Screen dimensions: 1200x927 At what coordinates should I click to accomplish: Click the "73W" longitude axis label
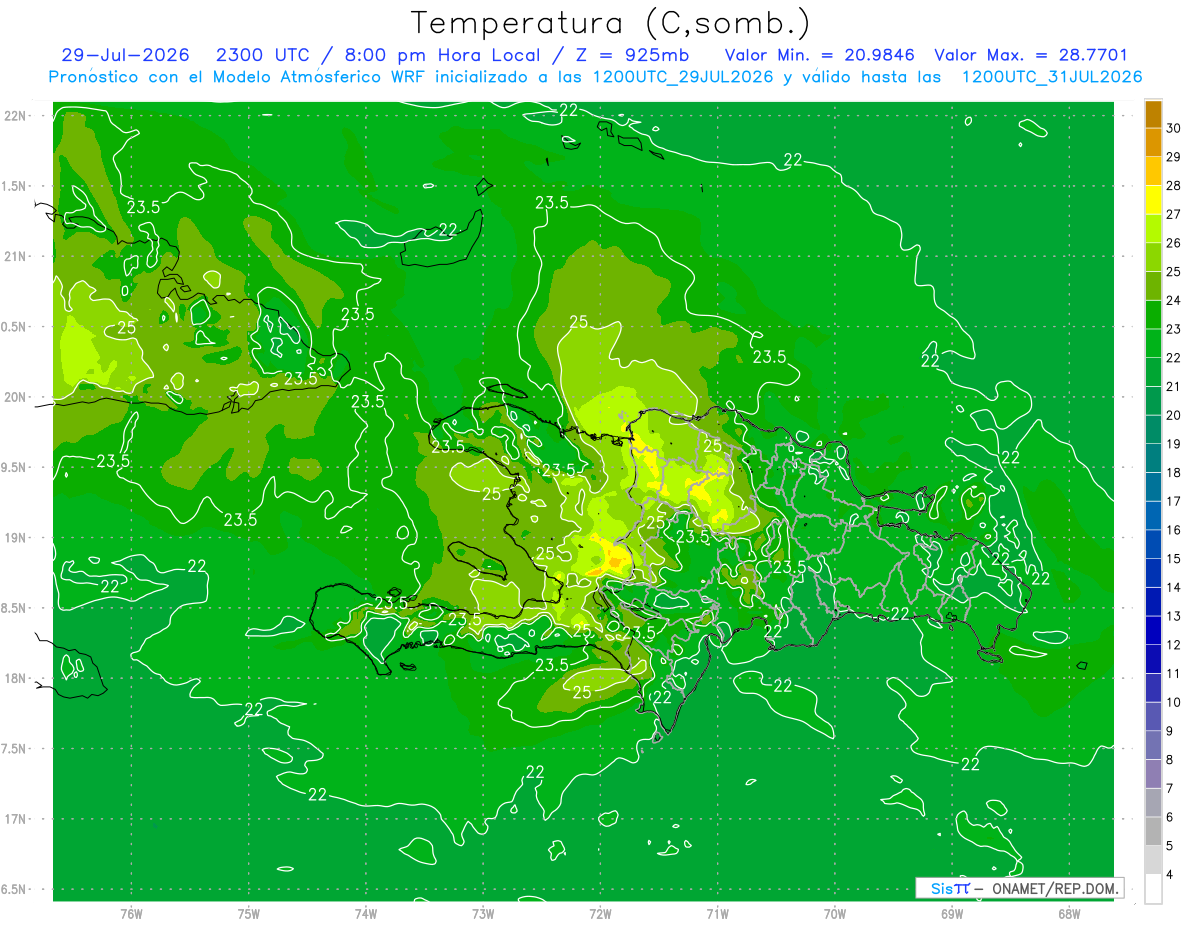click(483, 913)
